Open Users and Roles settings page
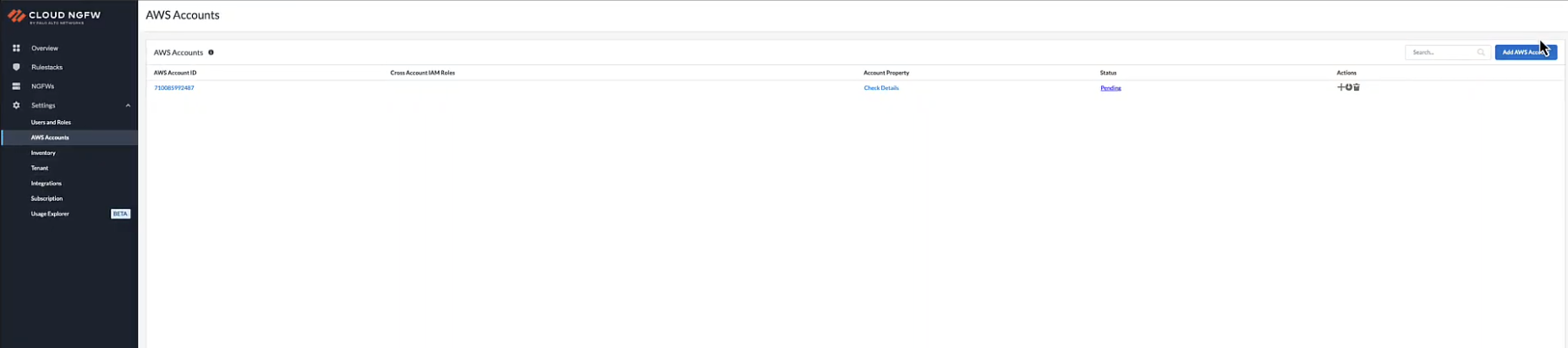 [x=51, y=122]
